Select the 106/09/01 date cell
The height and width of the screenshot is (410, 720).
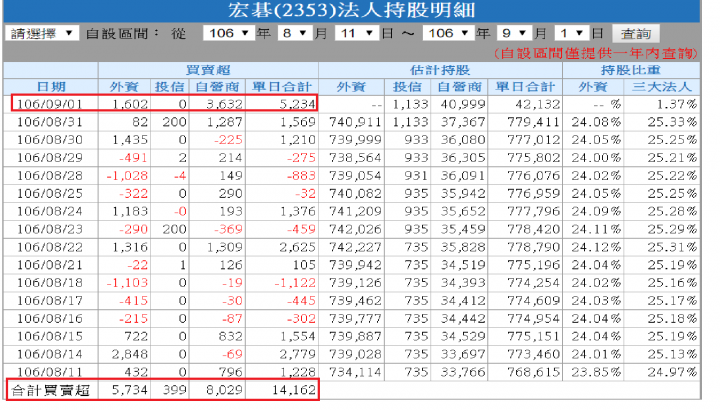point(50,104)
